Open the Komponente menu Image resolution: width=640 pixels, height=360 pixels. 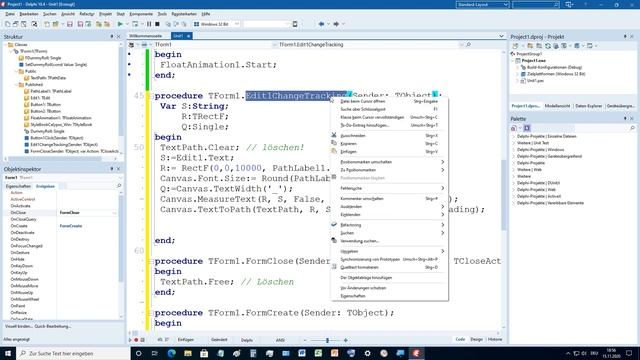pos(141,14)
